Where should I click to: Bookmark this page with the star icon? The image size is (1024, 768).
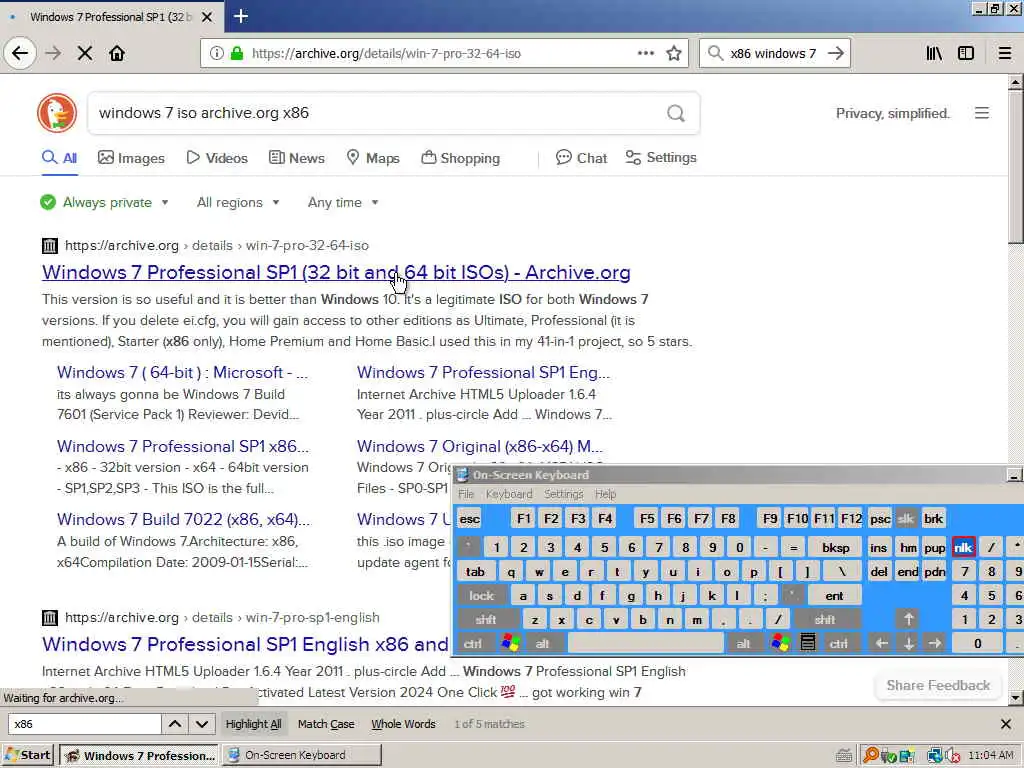[674, 54]
